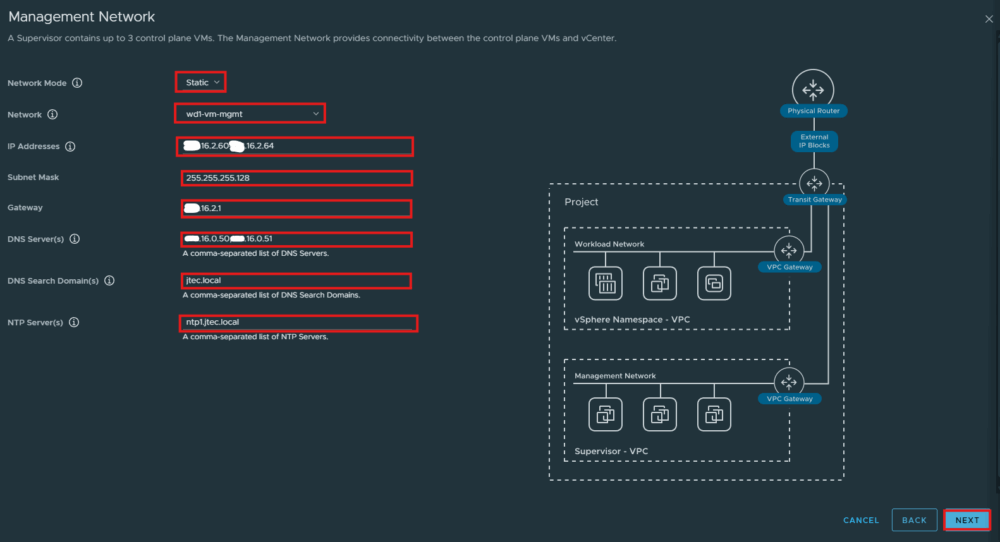Go back with the BACK button
1000x542 pixels.
(x=914, y=520)
